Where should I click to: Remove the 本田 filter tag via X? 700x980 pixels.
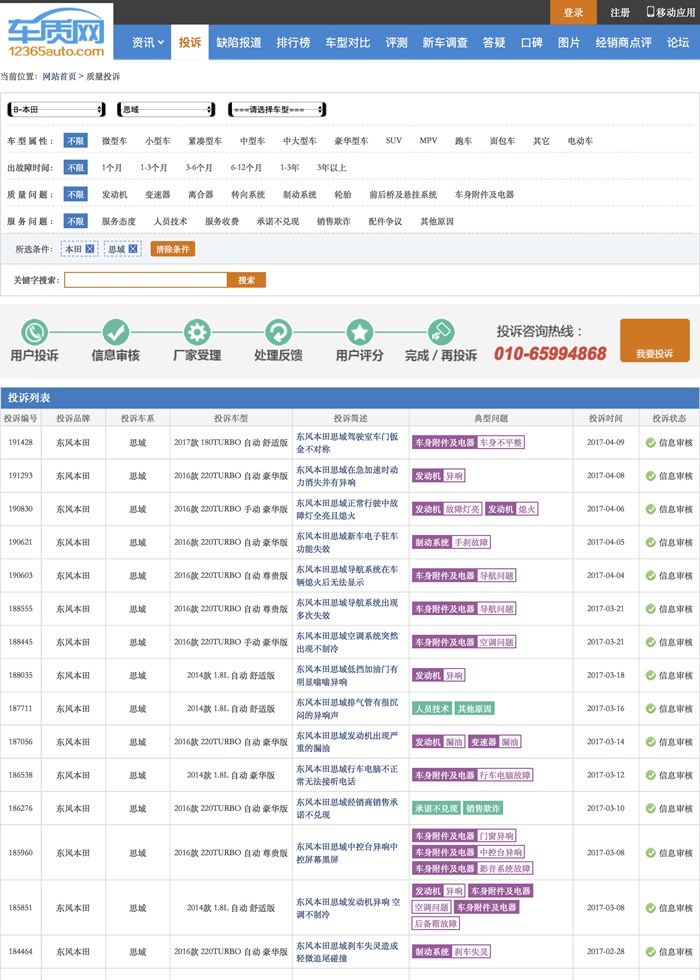click(89, 249)
